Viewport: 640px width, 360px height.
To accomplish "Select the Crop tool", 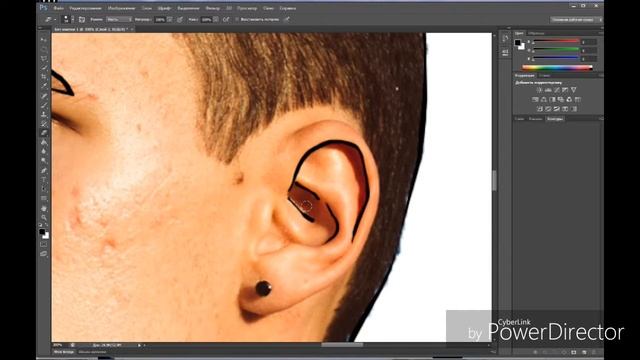I will (44, 77).
